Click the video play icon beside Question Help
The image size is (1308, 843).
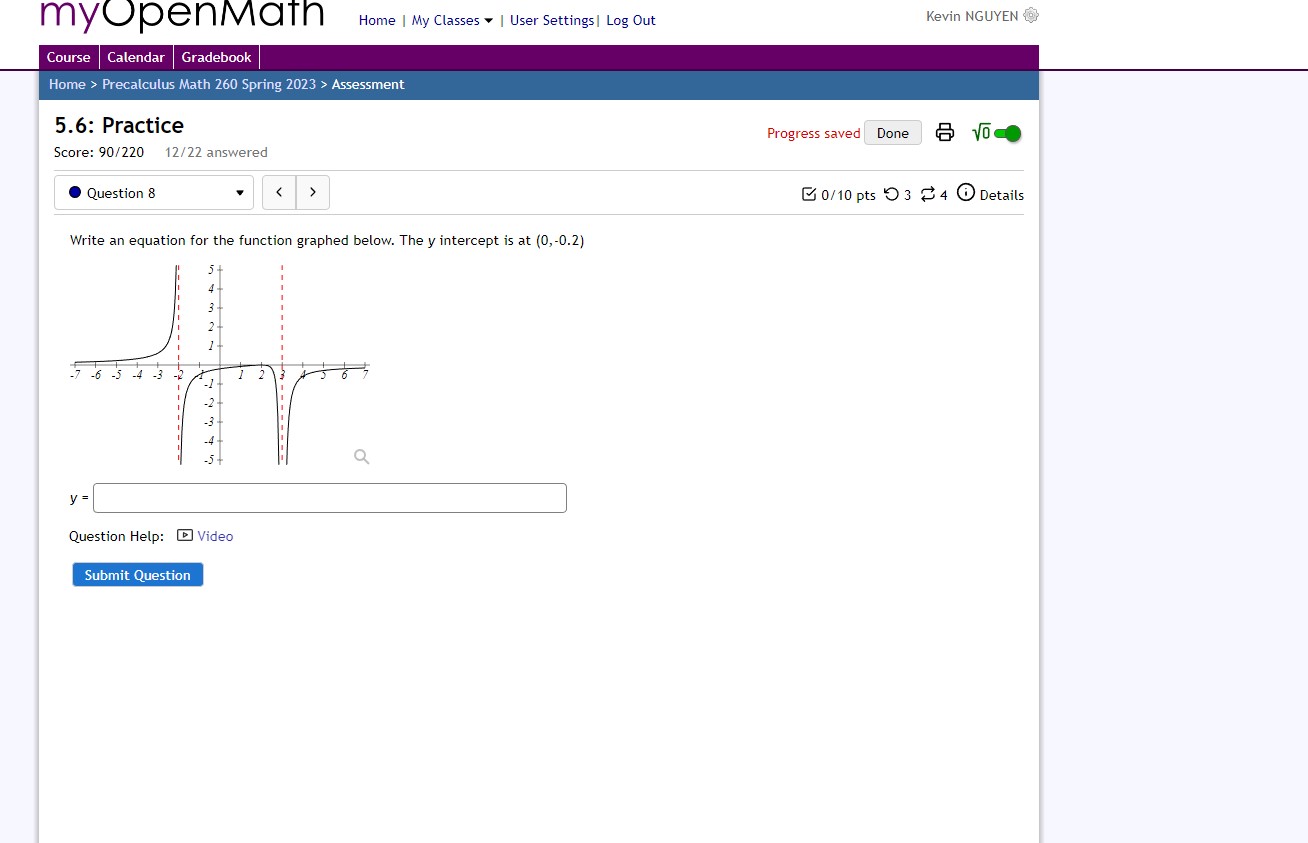coord(184,535)
